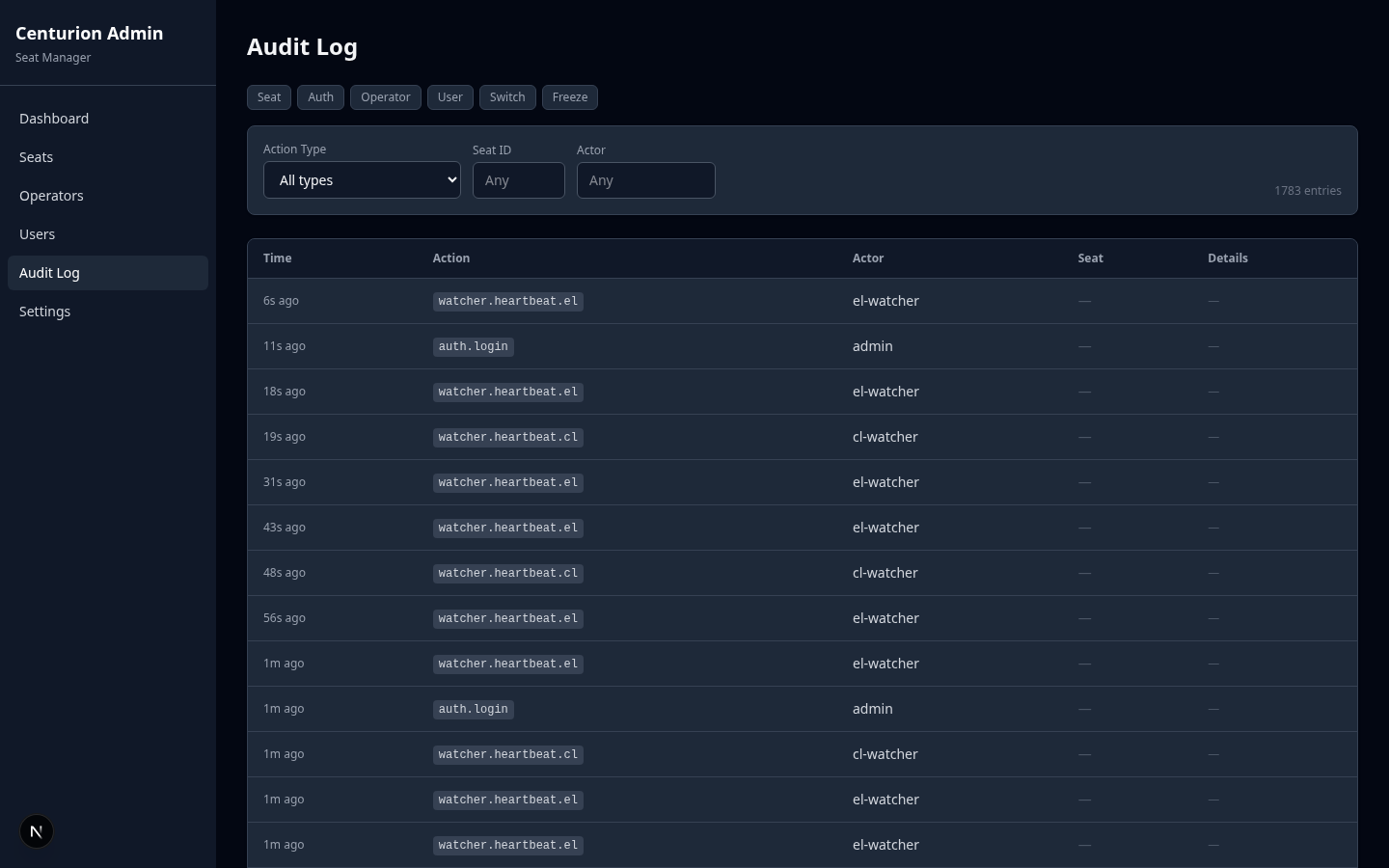Click the watcher.heartbeat.el badge on the top row

pos(507,301)
